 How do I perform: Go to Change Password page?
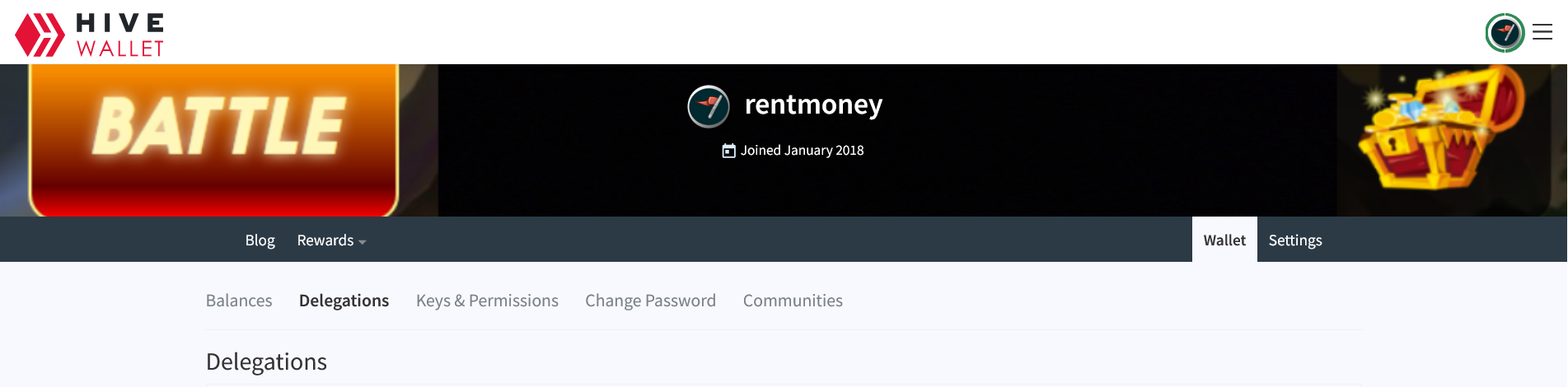coord(650,301)
